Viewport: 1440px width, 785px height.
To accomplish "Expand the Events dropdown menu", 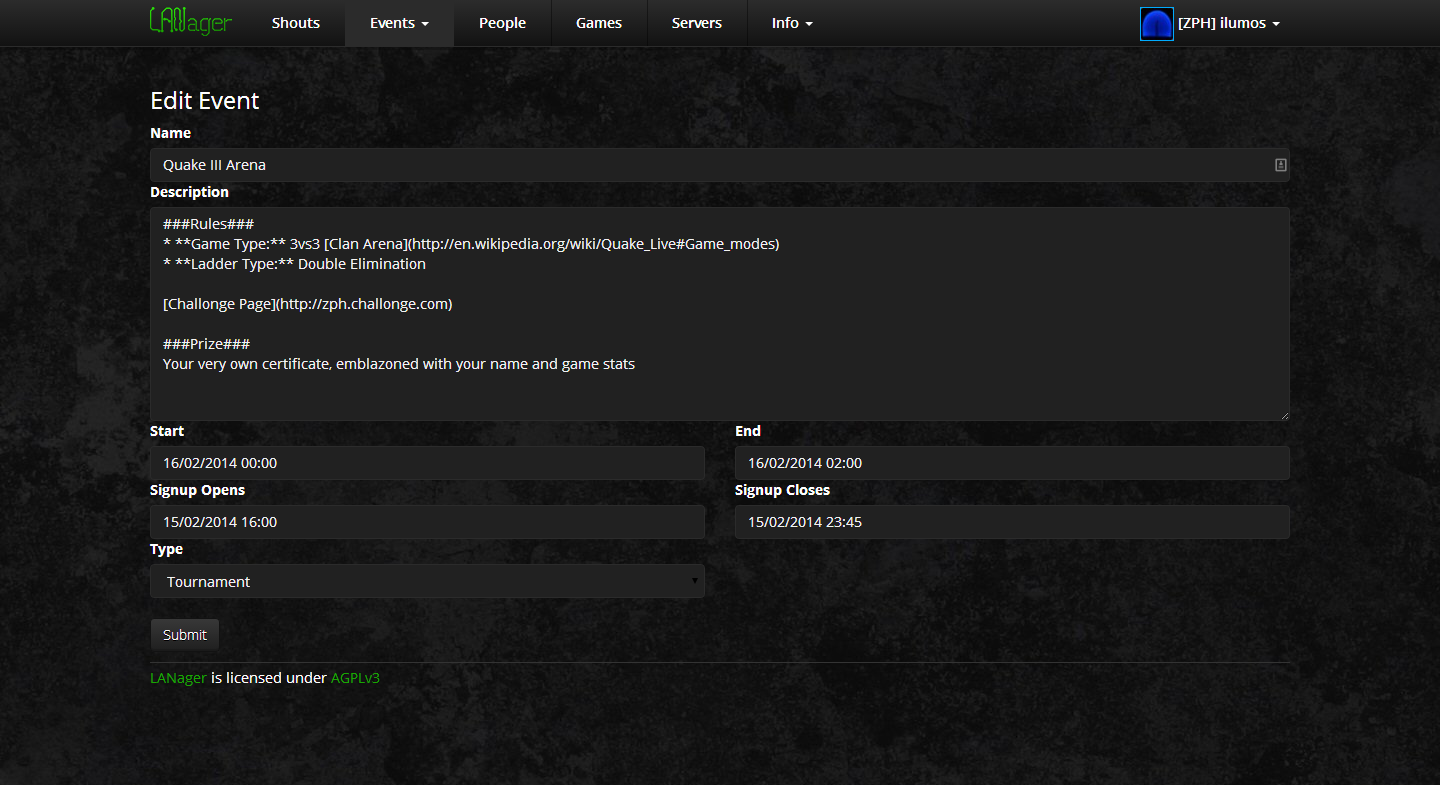I will click(x=399, y=23).
